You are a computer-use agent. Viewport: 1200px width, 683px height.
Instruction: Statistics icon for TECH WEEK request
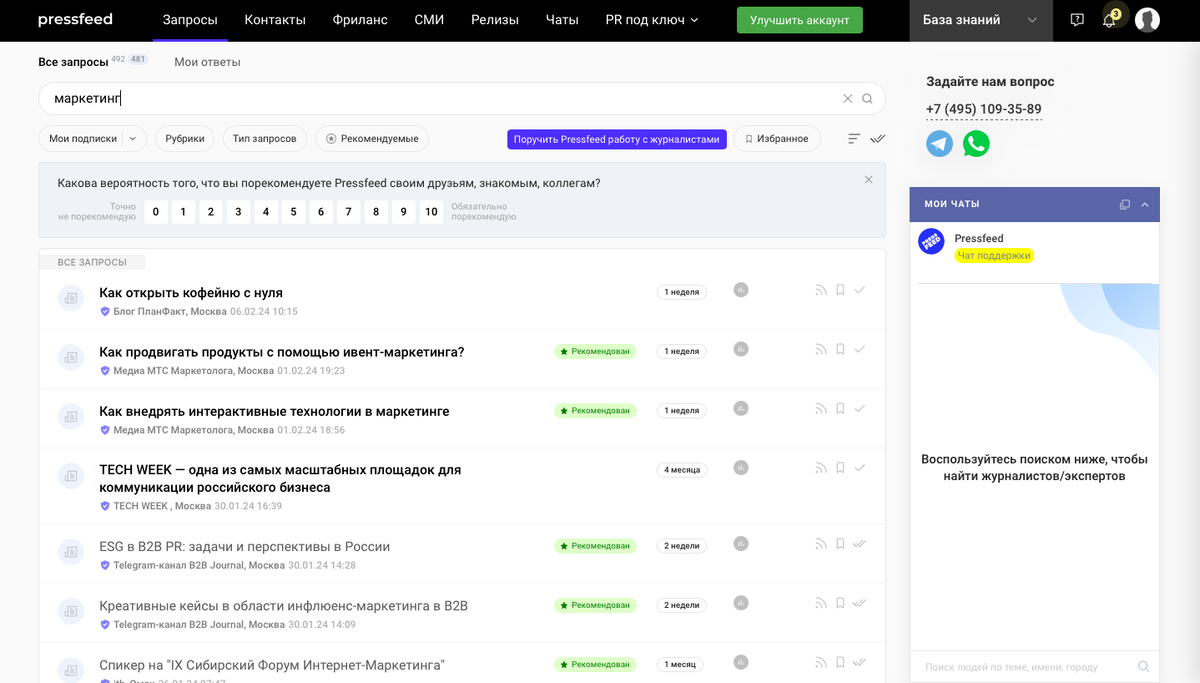pos(741,467)
